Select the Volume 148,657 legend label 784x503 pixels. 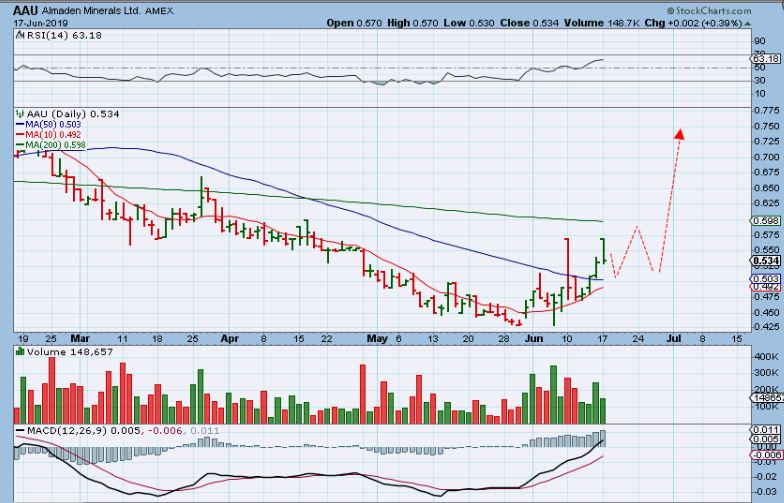[70, 352]
